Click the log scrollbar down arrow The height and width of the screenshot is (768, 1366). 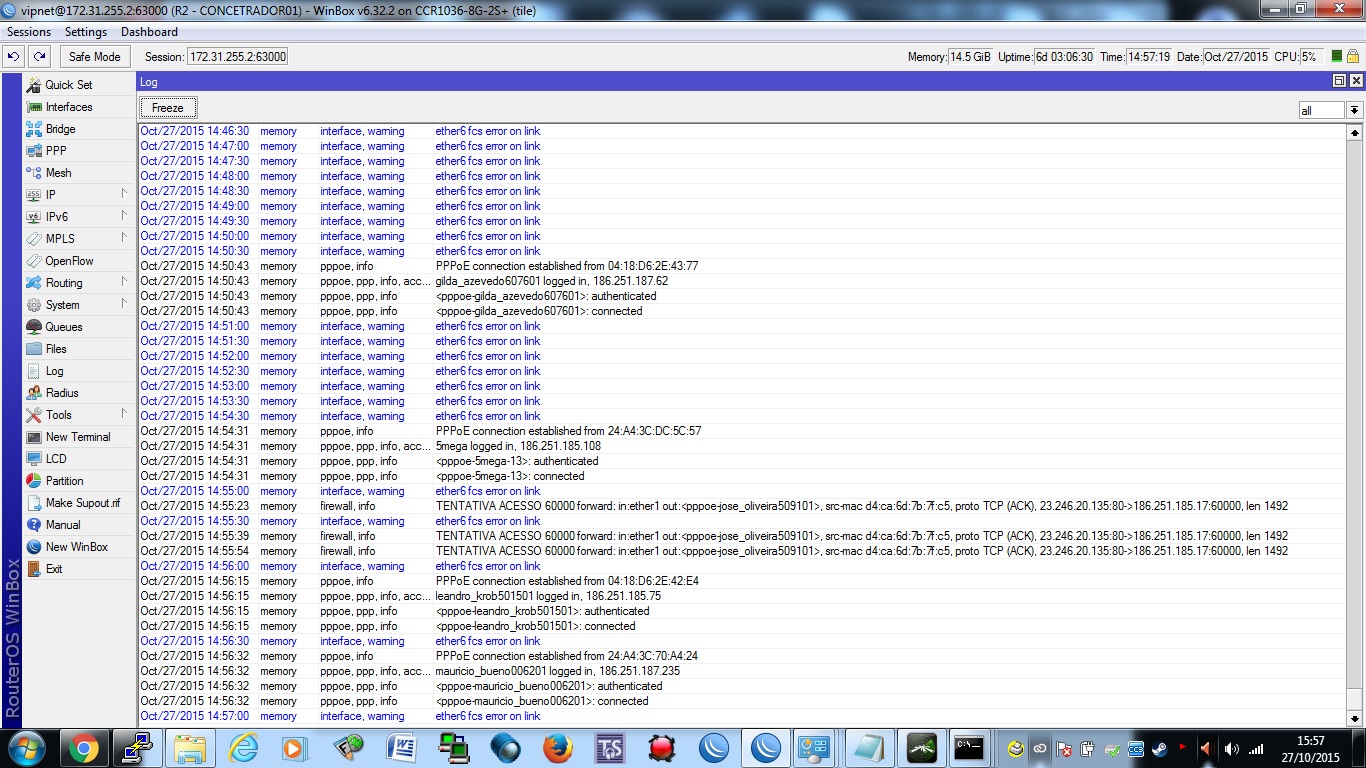click(x=1355, y=718)
